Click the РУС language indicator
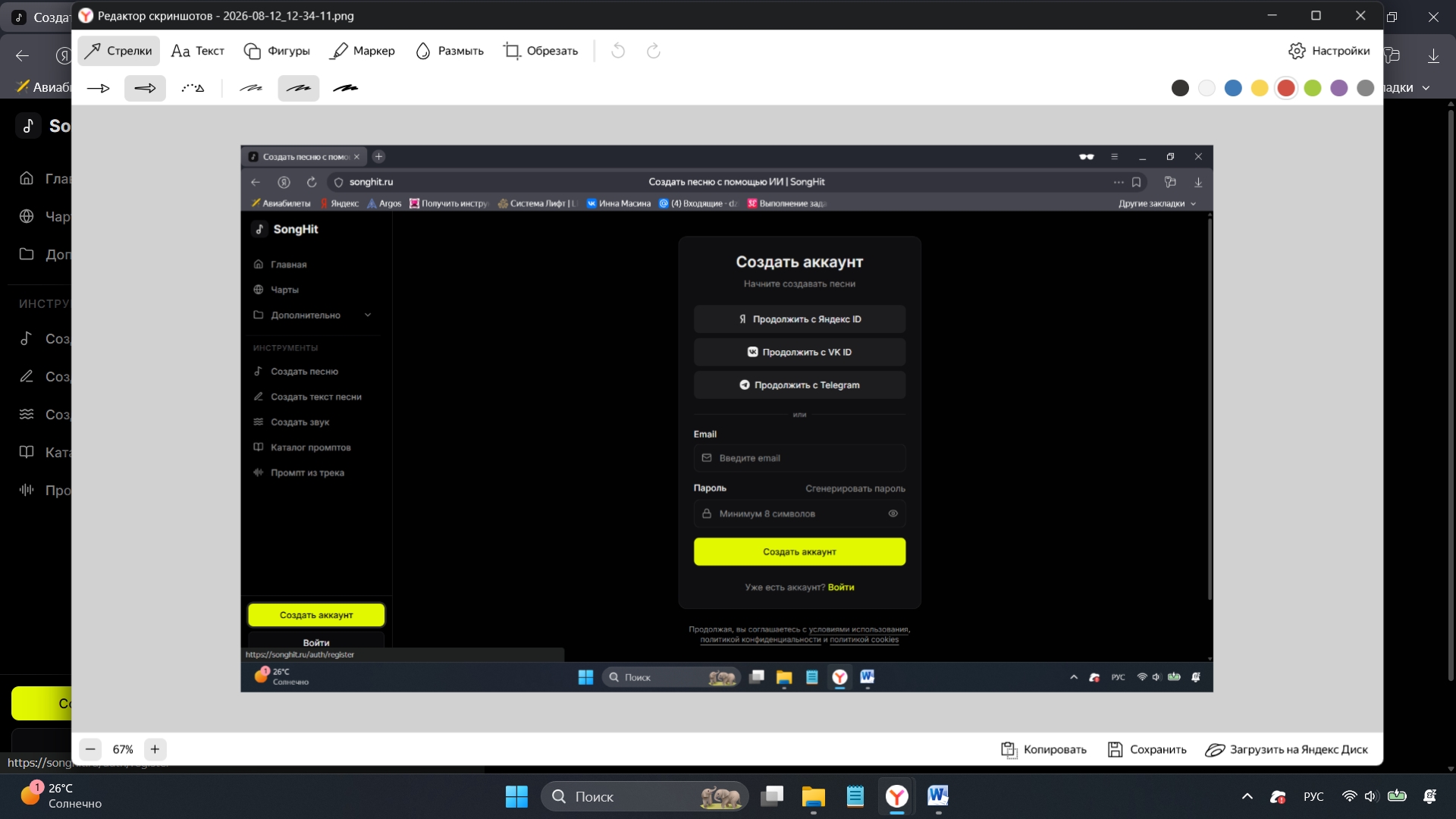The width and height of the screenshot is (1456, 819). point(1313,796)
